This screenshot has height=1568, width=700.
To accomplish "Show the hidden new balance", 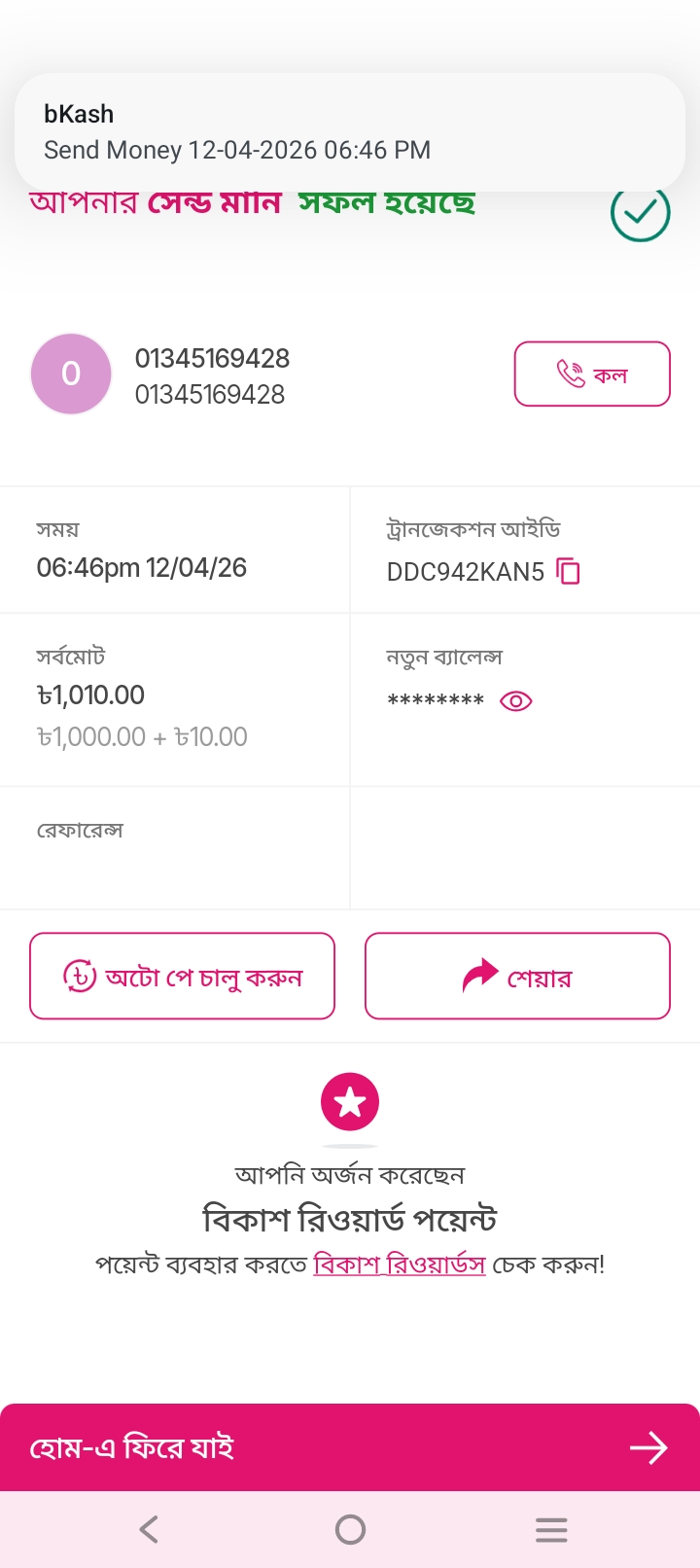I will 515,701.
